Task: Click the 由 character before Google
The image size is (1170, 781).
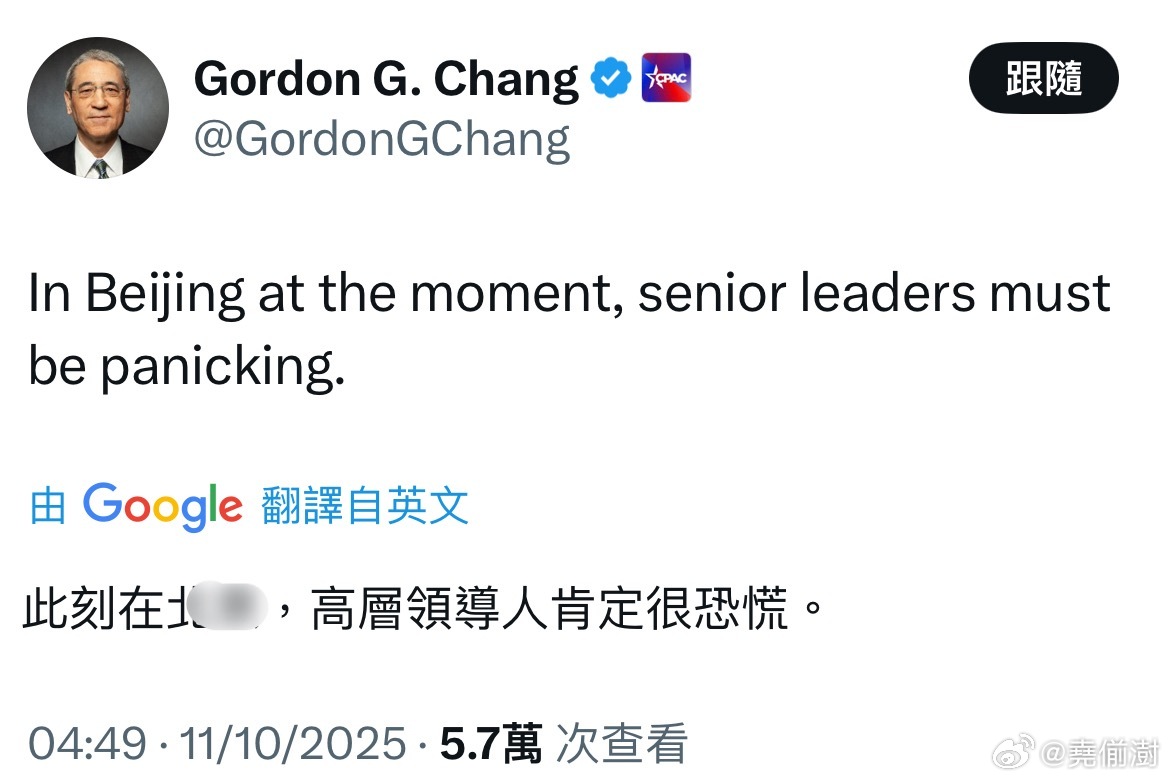Action: point(48,506)
